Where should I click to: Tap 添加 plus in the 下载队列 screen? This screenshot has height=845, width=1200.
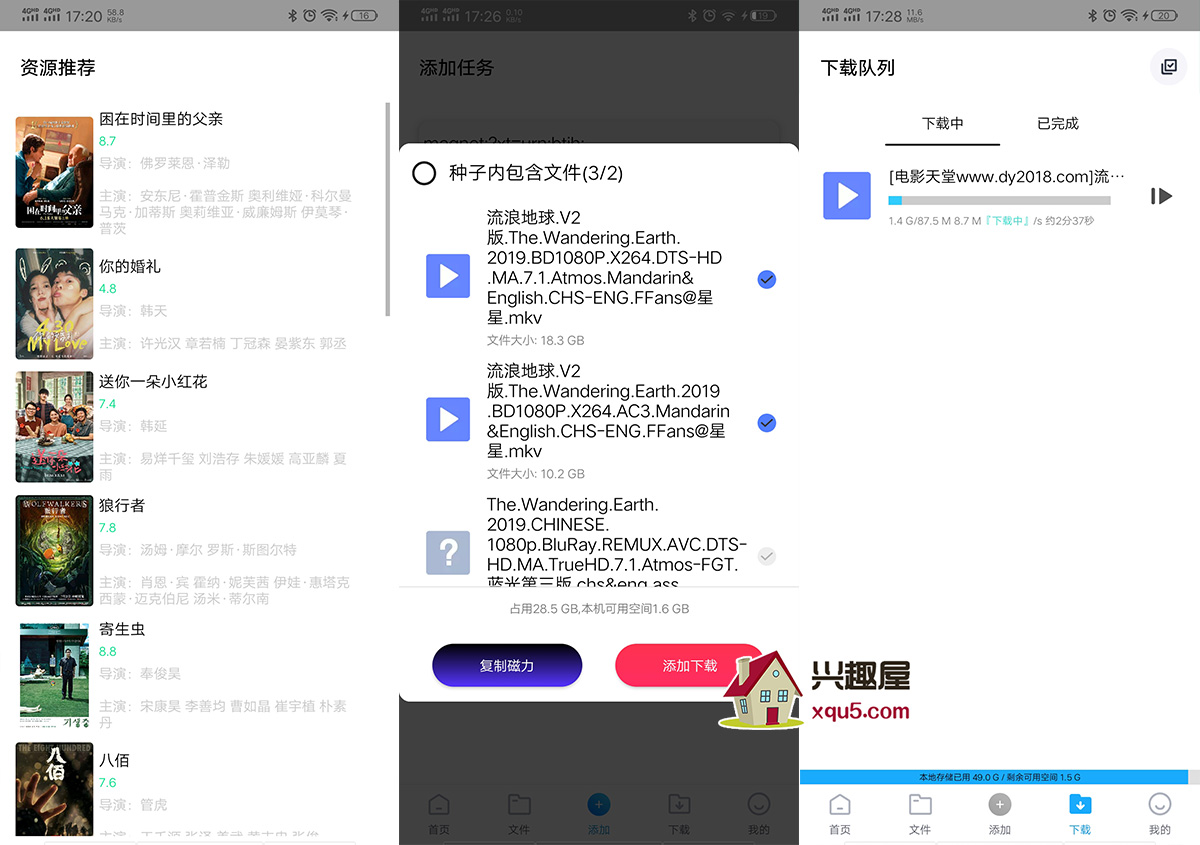tap(1000, 814)
